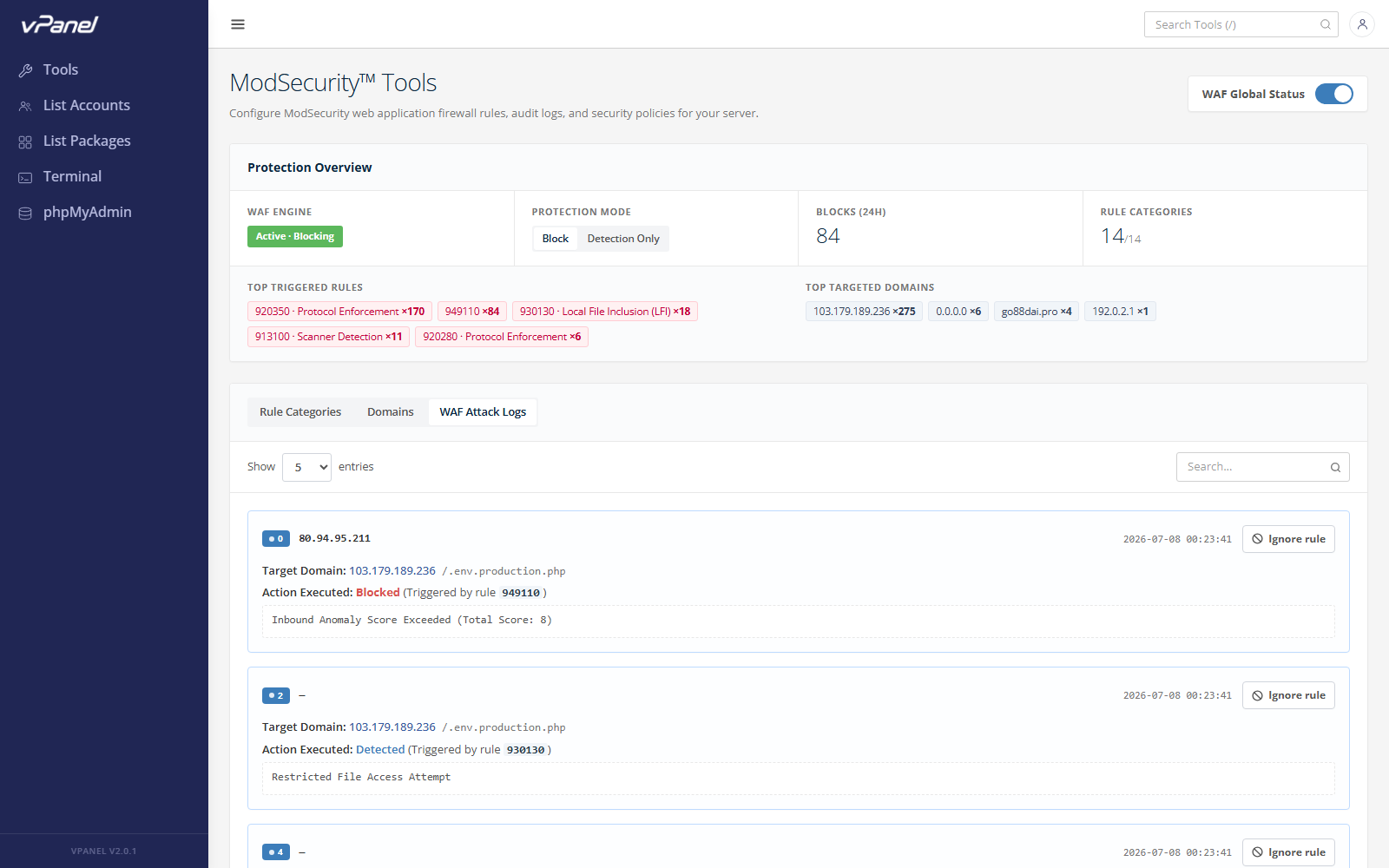Toggle the sidebar hamburger menu
The height and width of the screenshot is (868, 1389).
tap(238, 24)
